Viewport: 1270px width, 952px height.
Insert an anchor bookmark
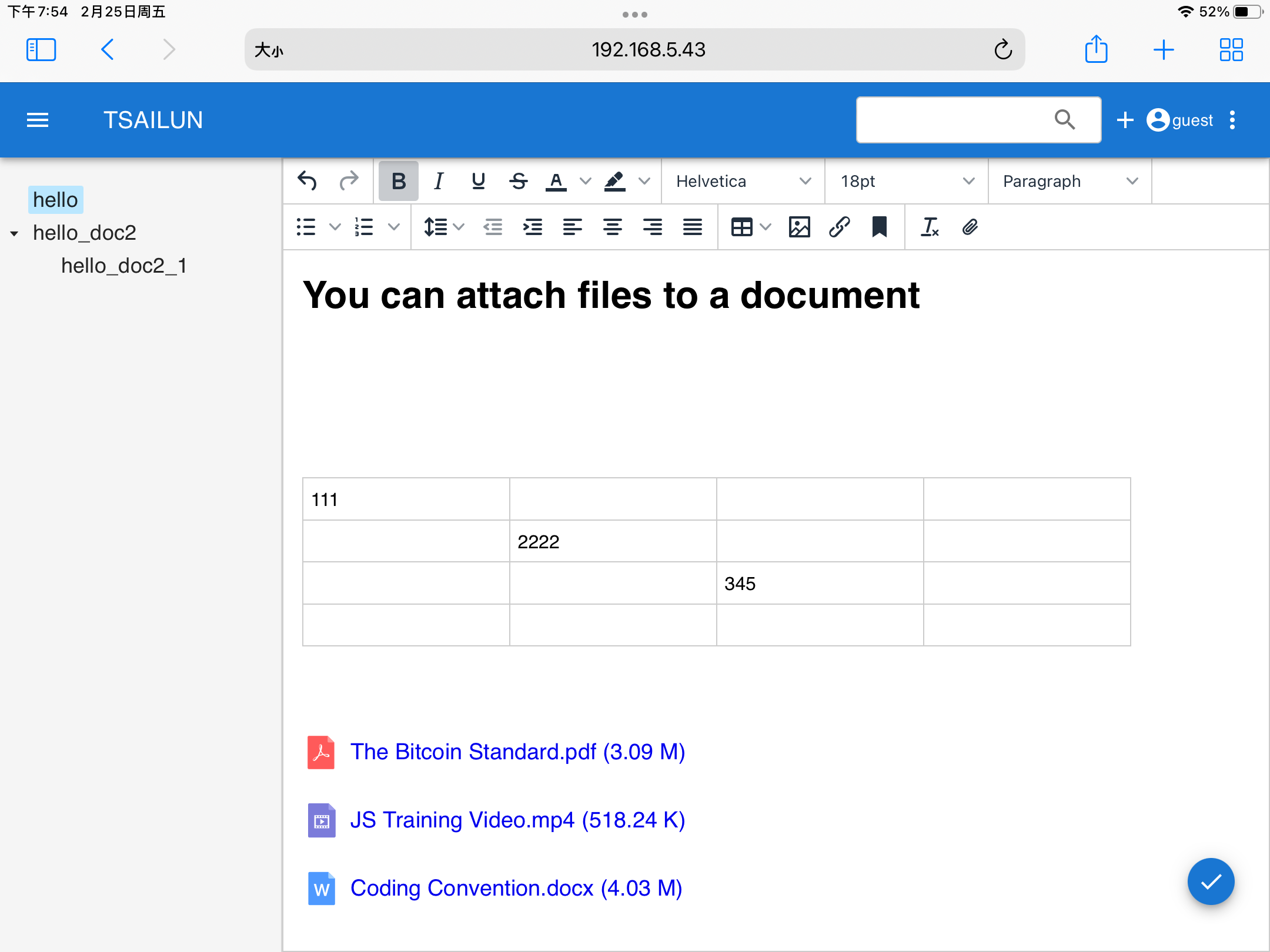tap(880, 227)
